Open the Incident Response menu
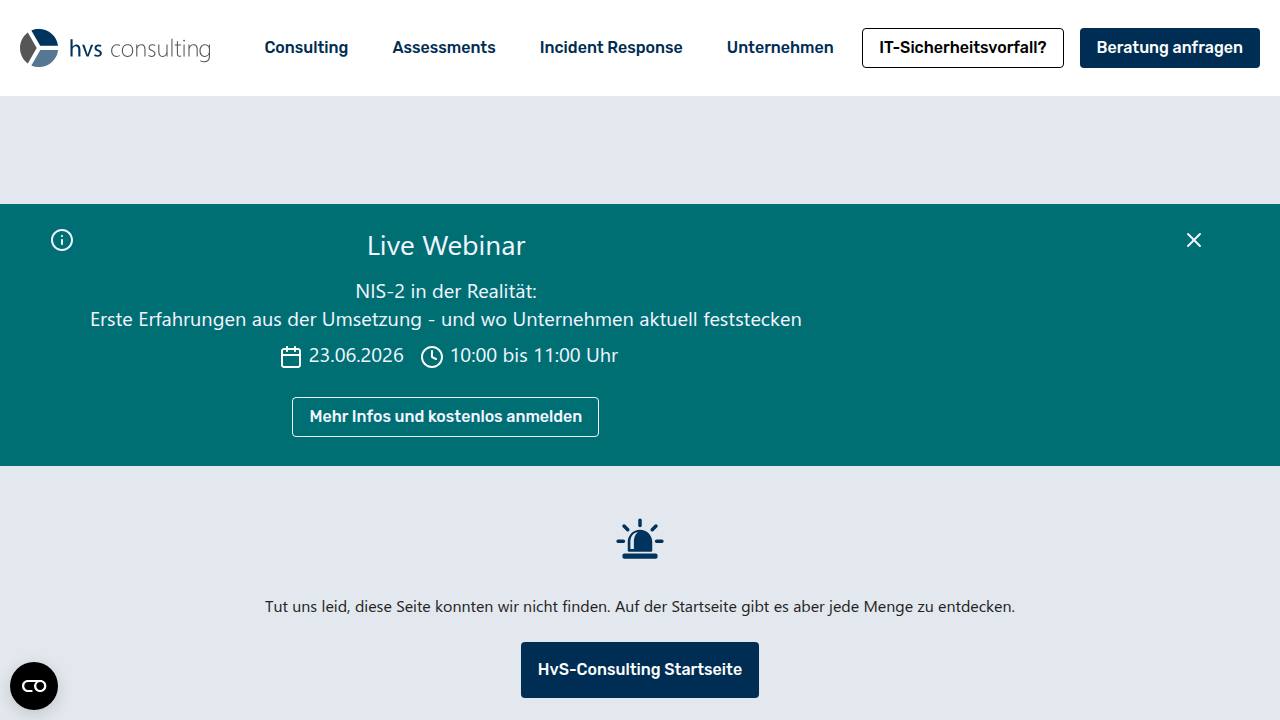 coord(611,48)
